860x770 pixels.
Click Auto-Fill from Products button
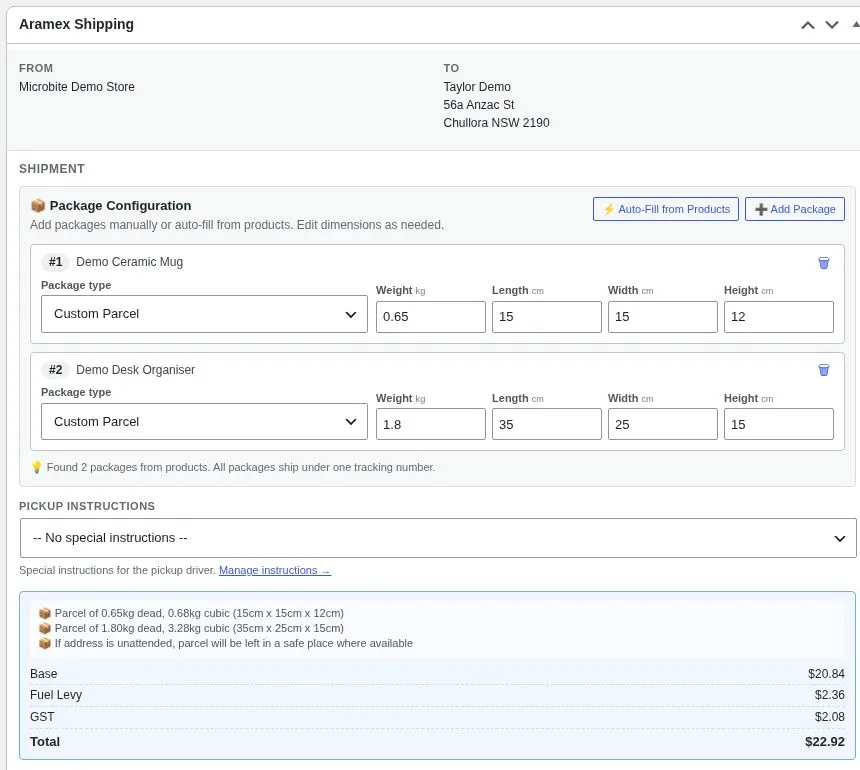[x=665, y=209]
